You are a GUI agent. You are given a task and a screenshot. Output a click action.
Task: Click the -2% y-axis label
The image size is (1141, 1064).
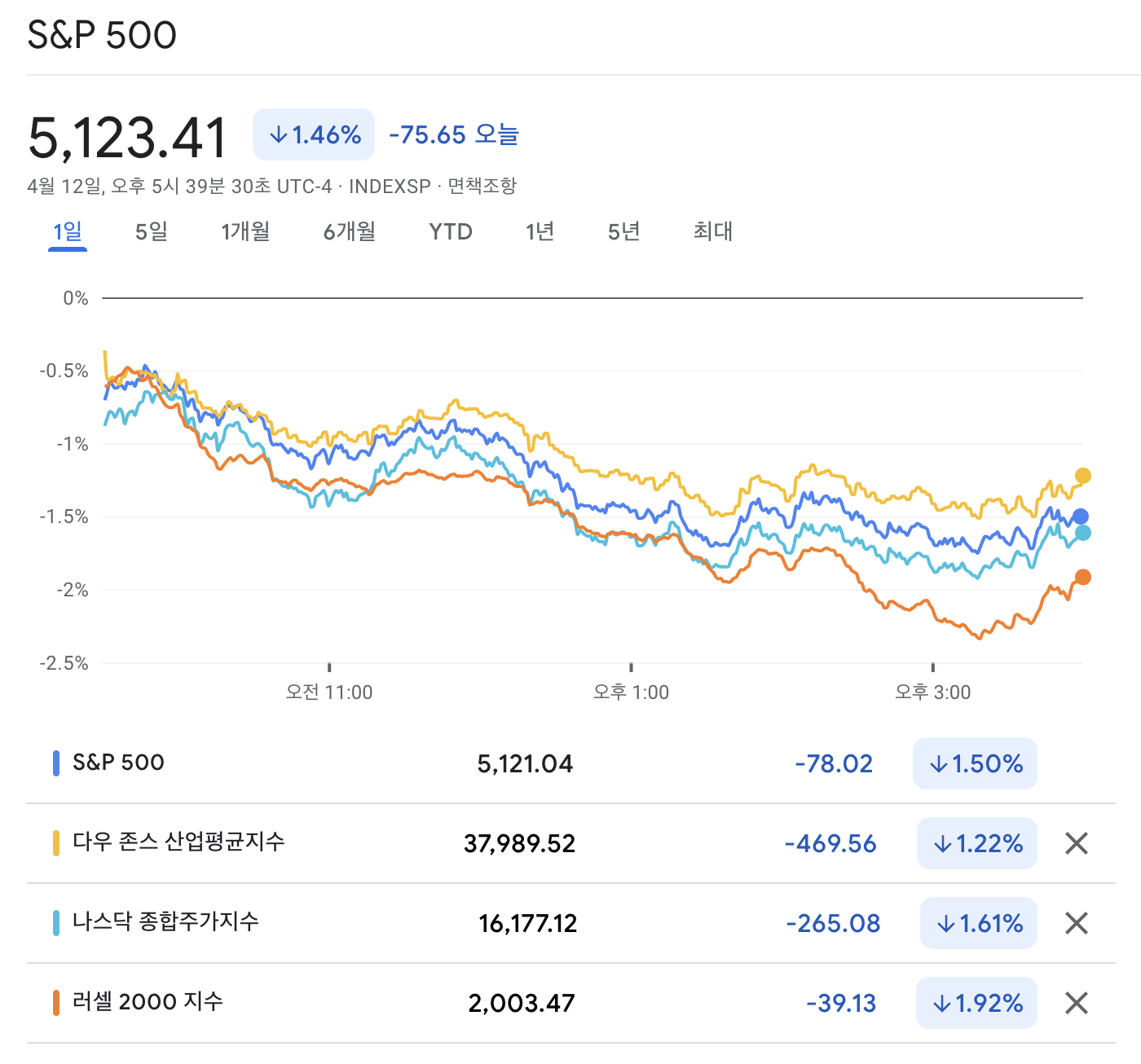pyautogui.click(x=72, y=590)
